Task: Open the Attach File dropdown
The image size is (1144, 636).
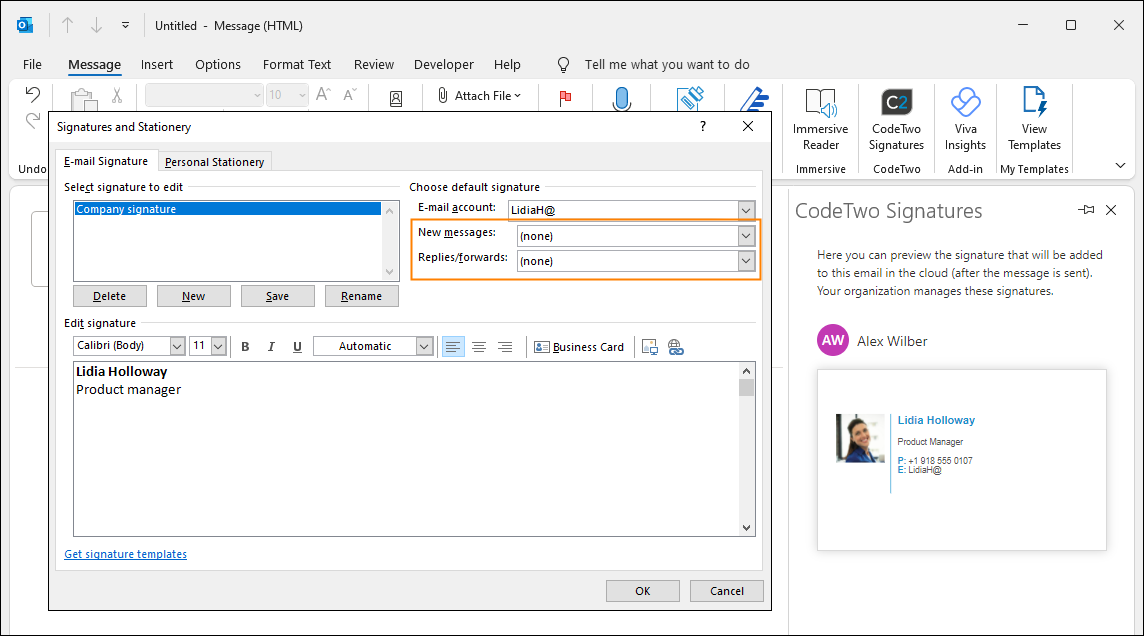Action: click(480, 96)
